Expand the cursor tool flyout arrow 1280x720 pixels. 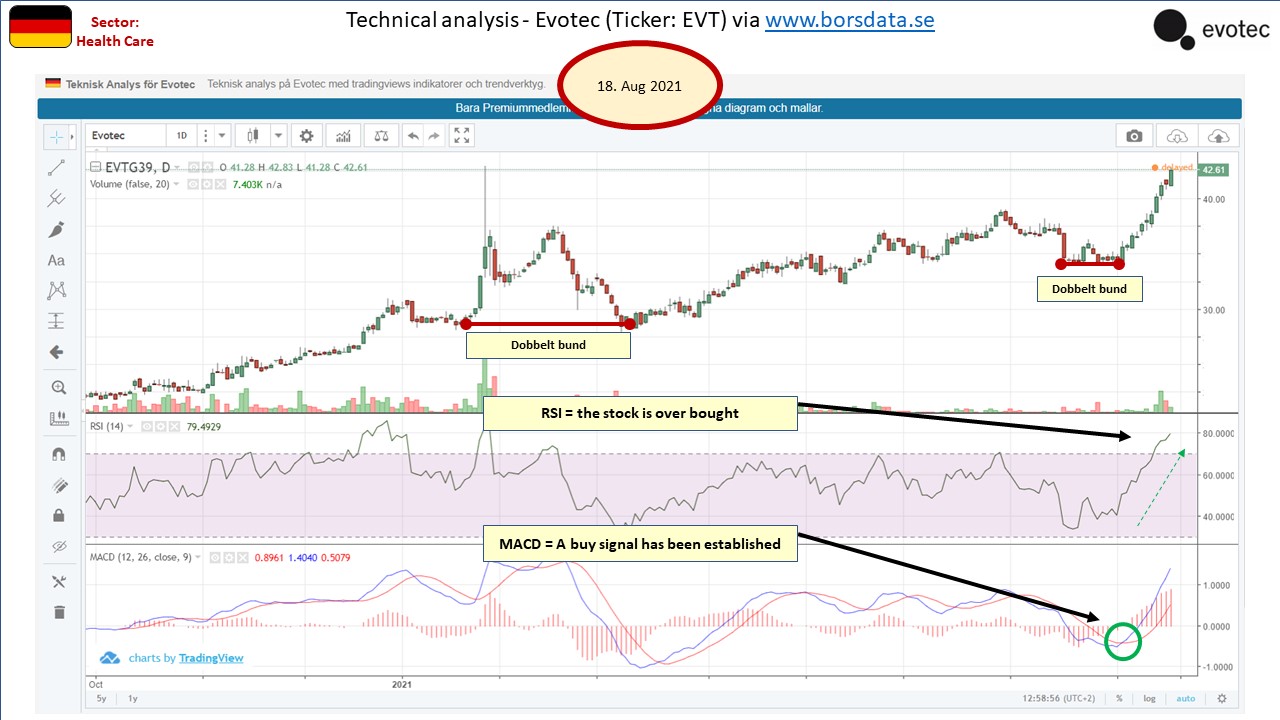tap(72, 137)
